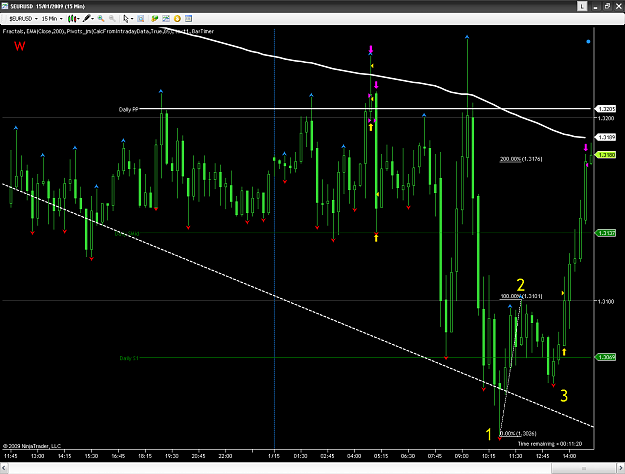Click the orange strategies icon

click(x=177, y=18)
